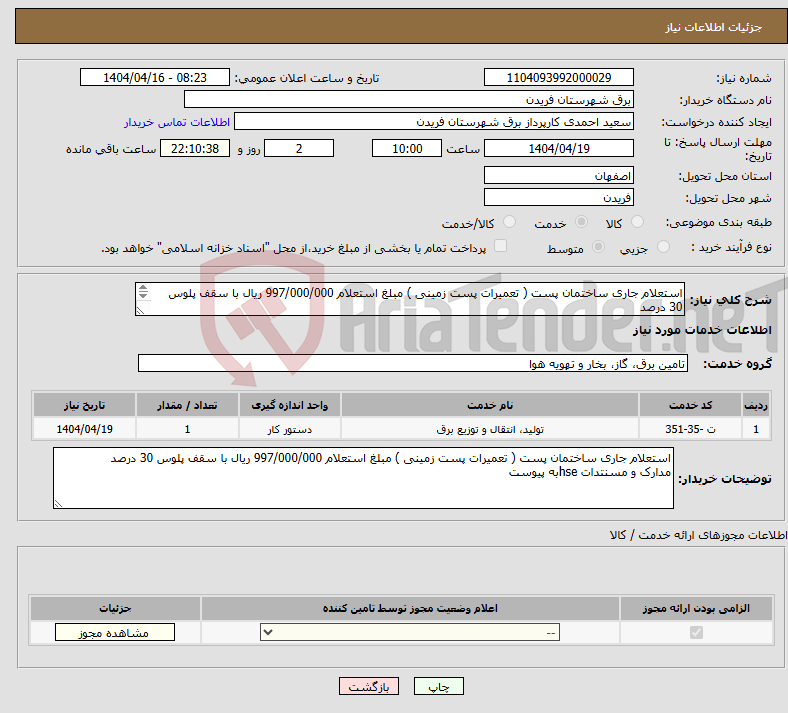Click unit cell دستور کار

click(289, 429)
